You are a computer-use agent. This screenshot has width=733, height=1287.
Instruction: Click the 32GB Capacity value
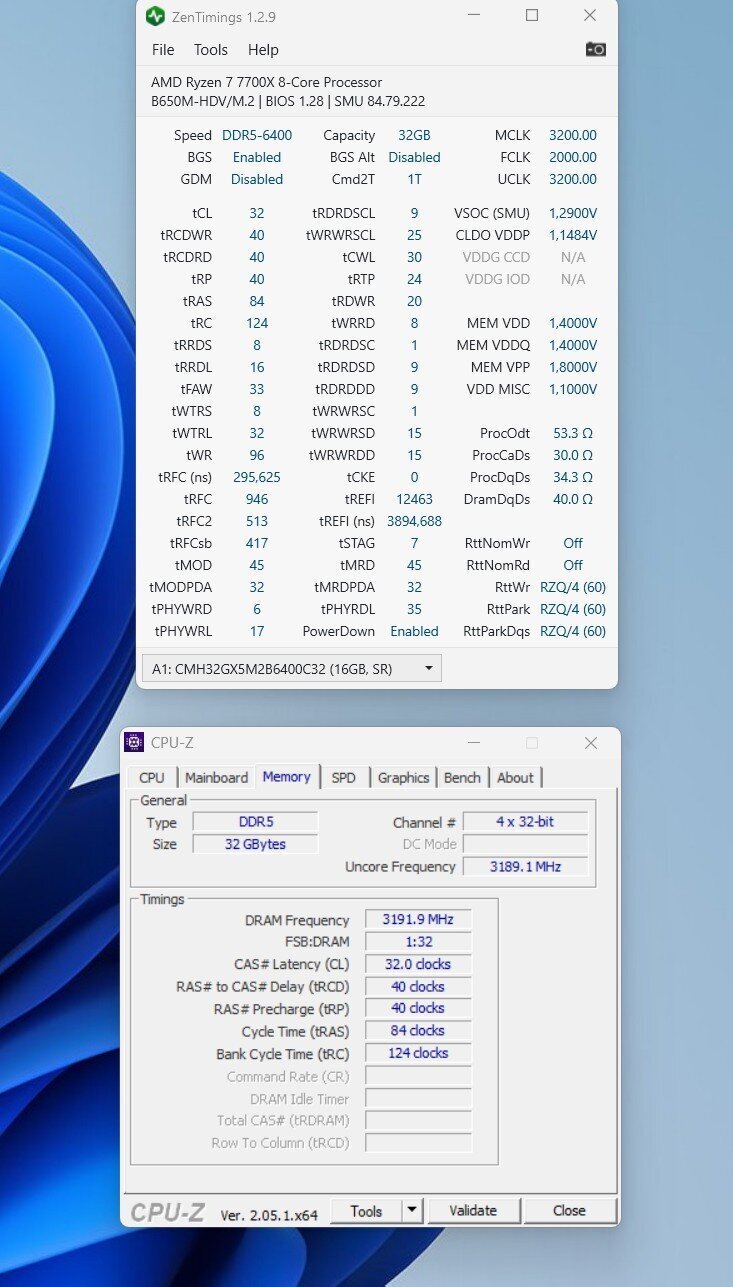[414, 135]
